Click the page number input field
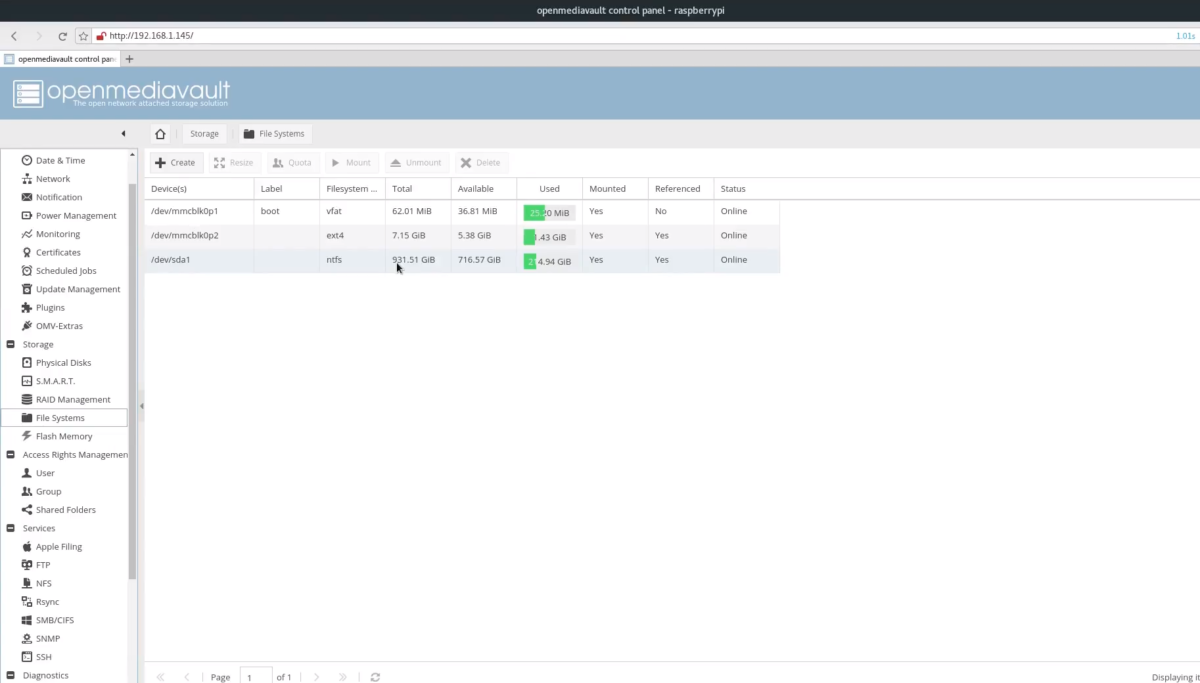The height and width of the screenshot is (683, 1200). click(x=256, y=676)
